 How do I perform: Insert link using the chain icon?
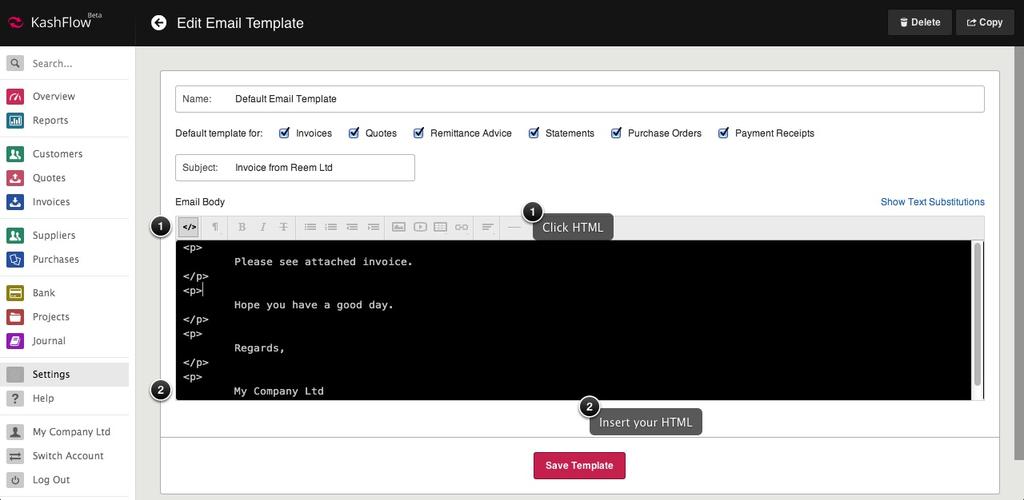pyautogui.click(x=461, y=227)
